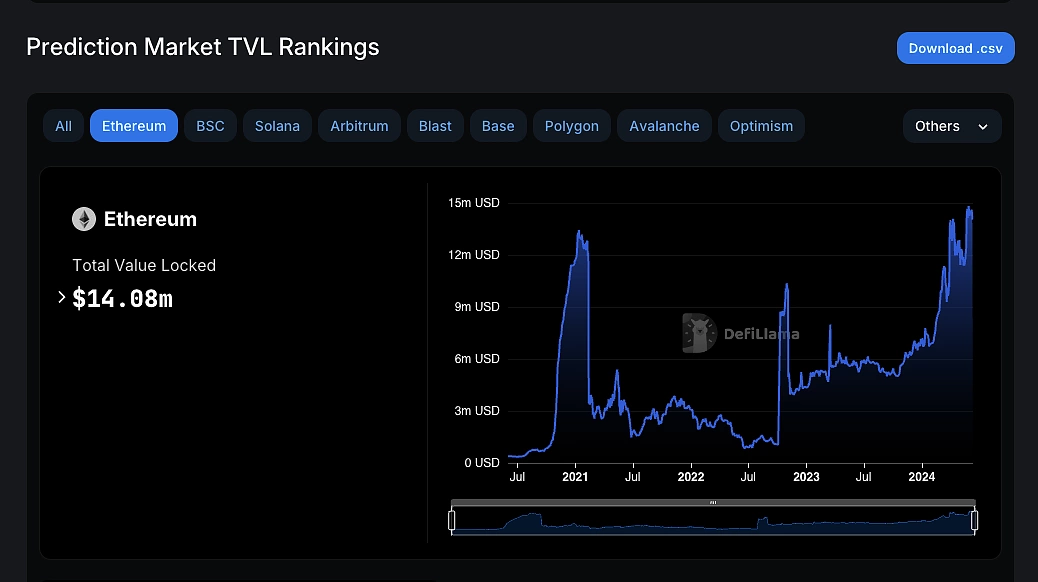
Task: Show Polygon chain rankings
Action: point(572,126)
